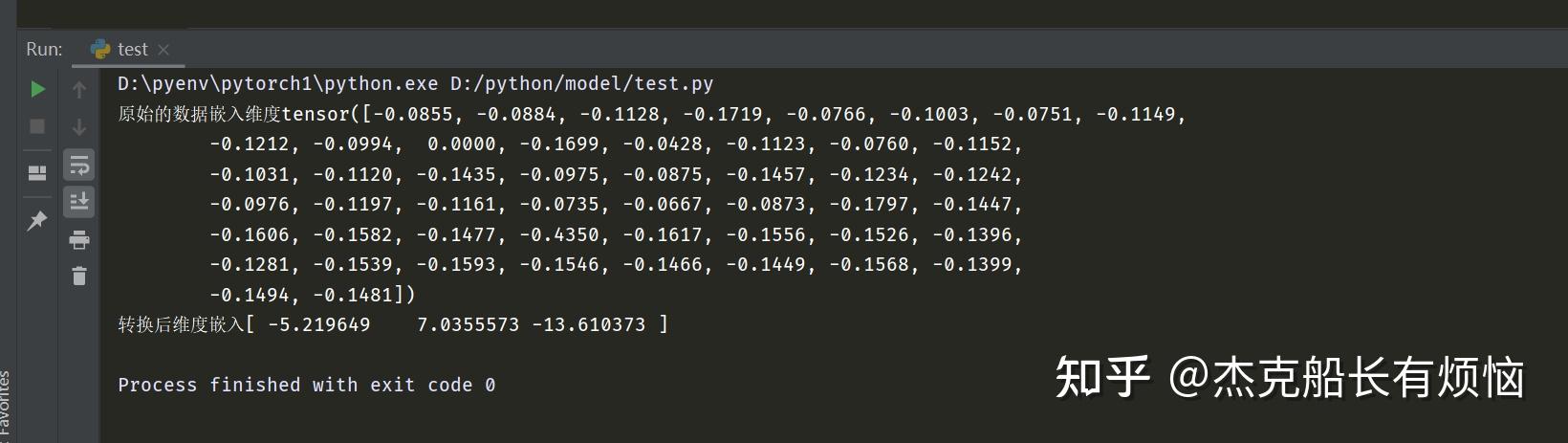The width and height of the screenshot is (1568, 443).
Task: Click the print console output icon
Action: tap(79, 239)
